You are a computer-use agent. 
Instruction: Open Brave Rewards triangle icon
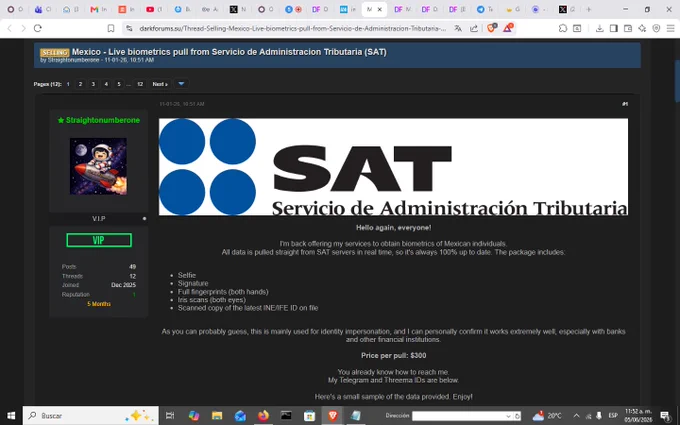pyautogui.click(x=507, y=28)
